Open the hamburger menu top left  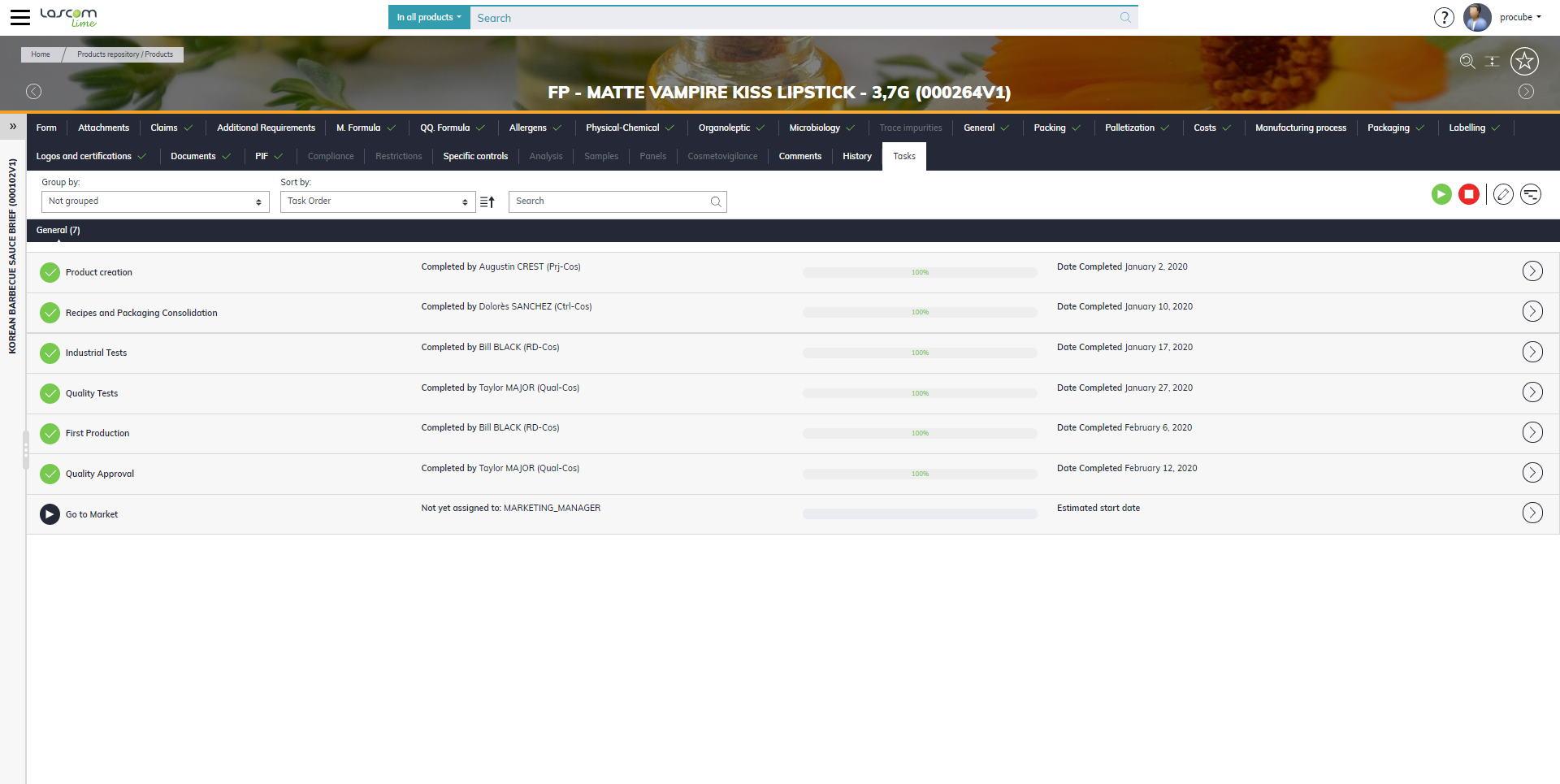click(x=20, y=16)
